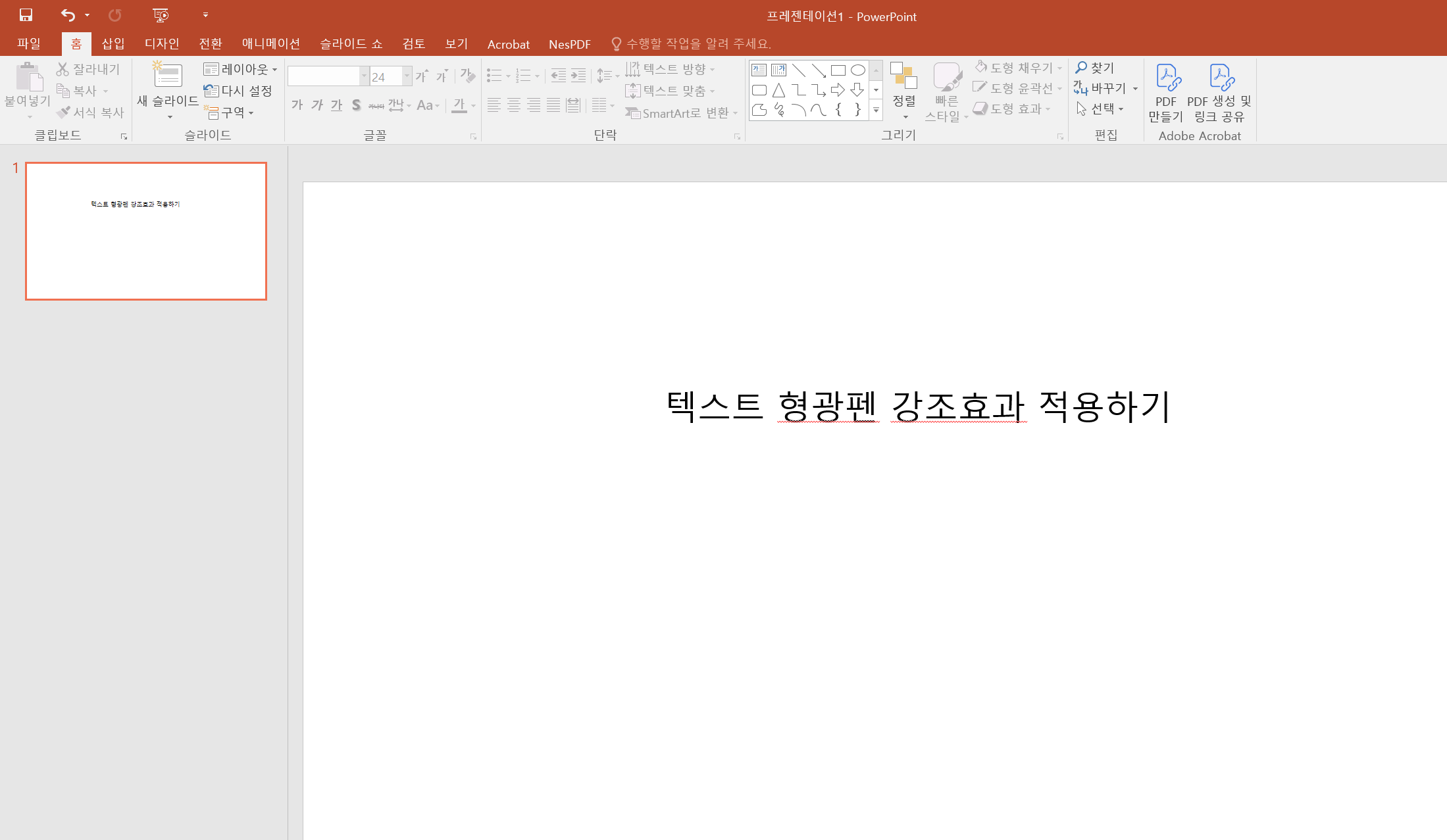1447x840 pixels.
Task: Toggle bold 가 formatting
Action: tap(297, 105)
